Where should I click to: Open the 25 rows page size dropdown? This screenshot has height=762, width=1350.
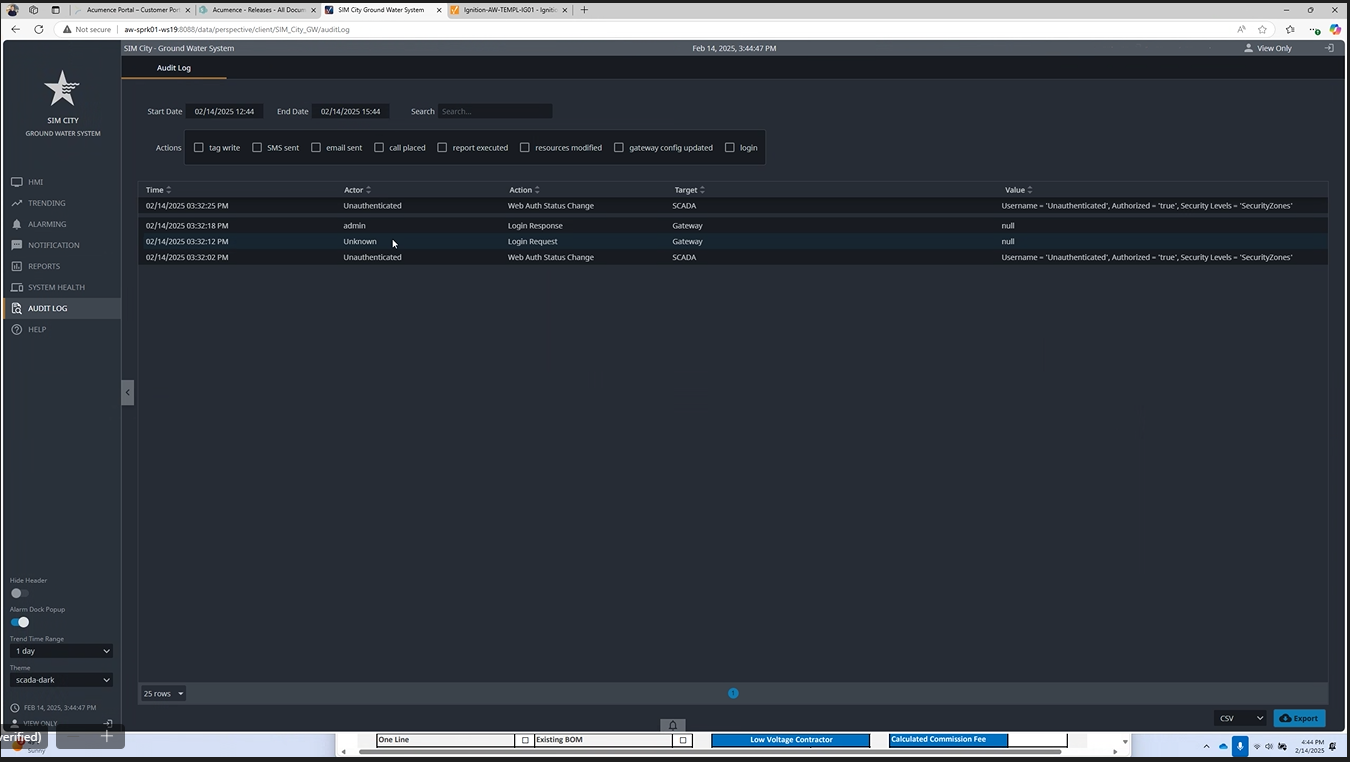pos(163,693)
